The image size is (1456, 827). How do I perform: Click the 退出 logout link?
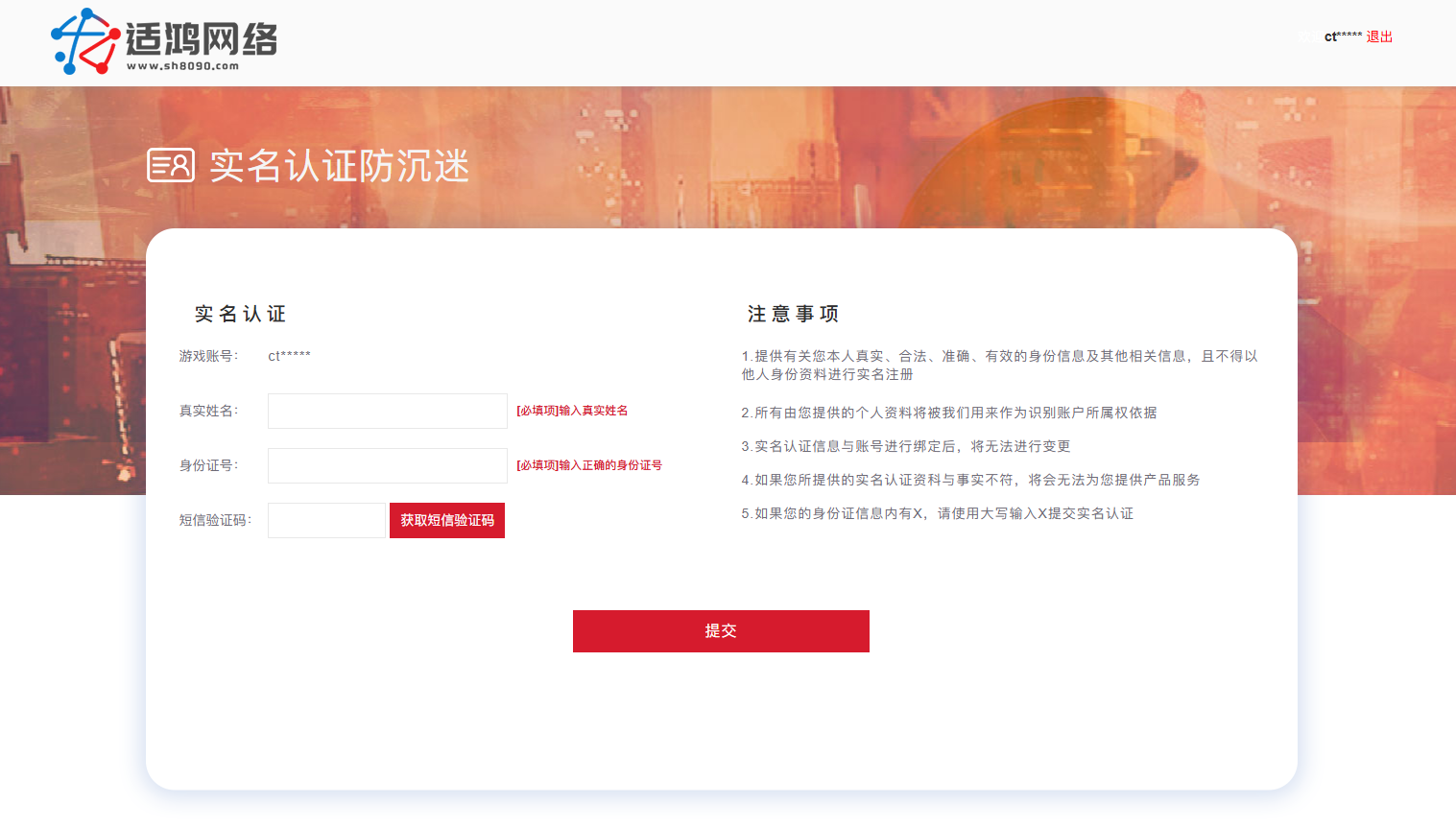1379,36
